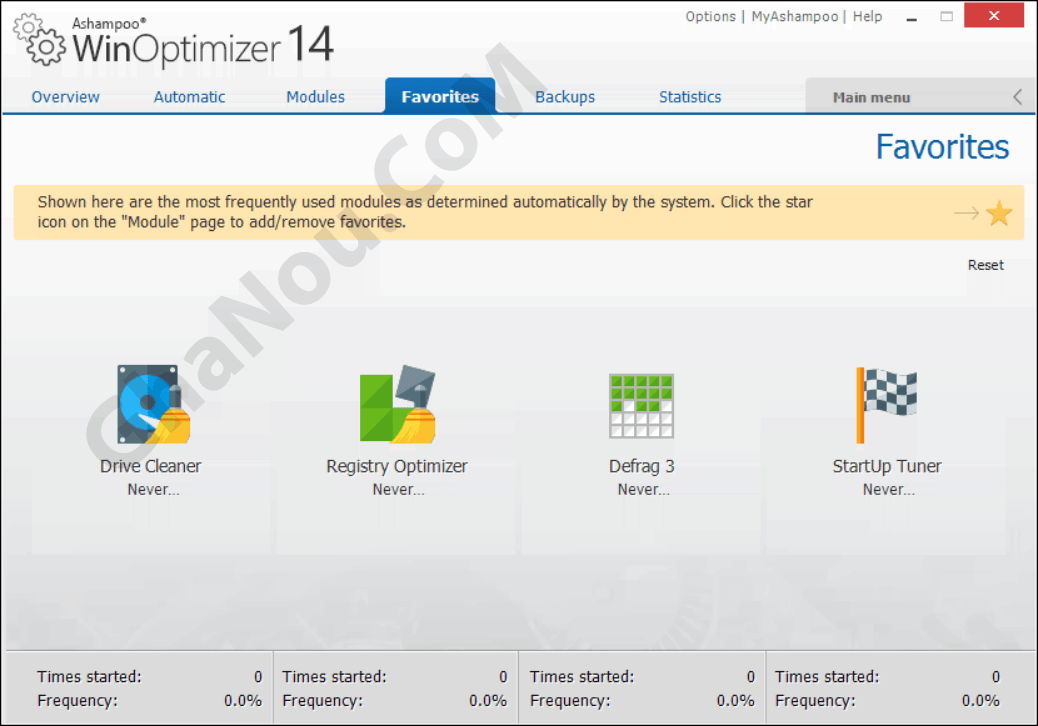Image resolution: width=1038 pixels, height=726 pixels.
Task: Select the active Favorites tab
Action: pos(440,97)
